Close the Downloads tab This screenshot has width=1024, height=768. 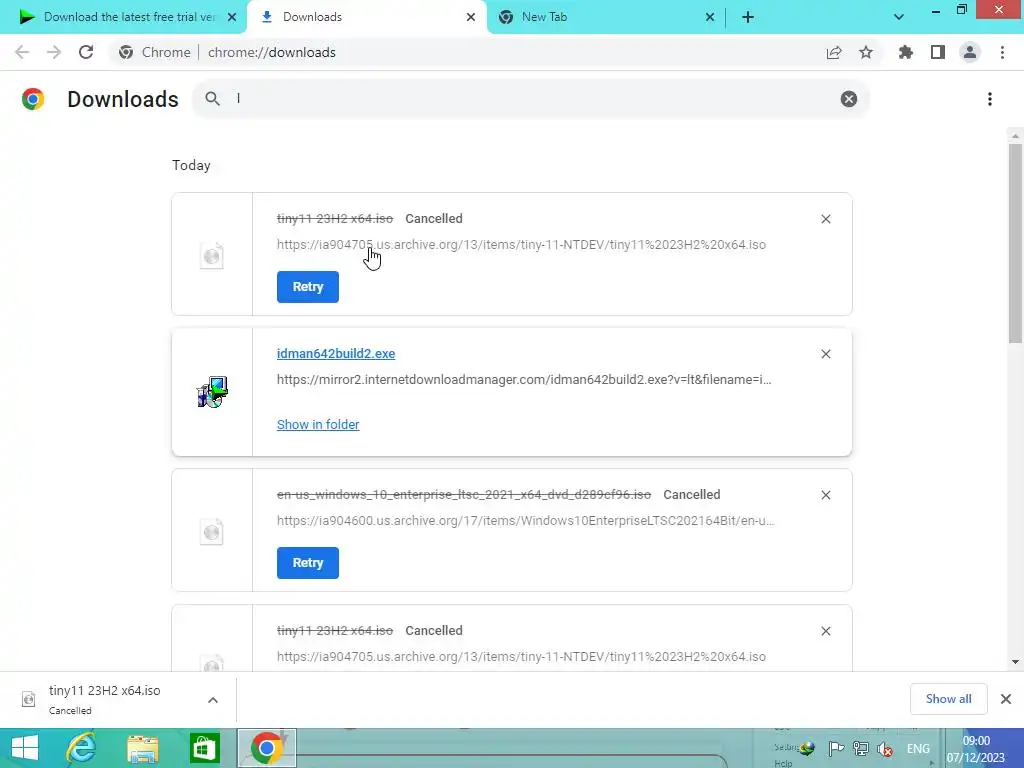coord(471,17)
